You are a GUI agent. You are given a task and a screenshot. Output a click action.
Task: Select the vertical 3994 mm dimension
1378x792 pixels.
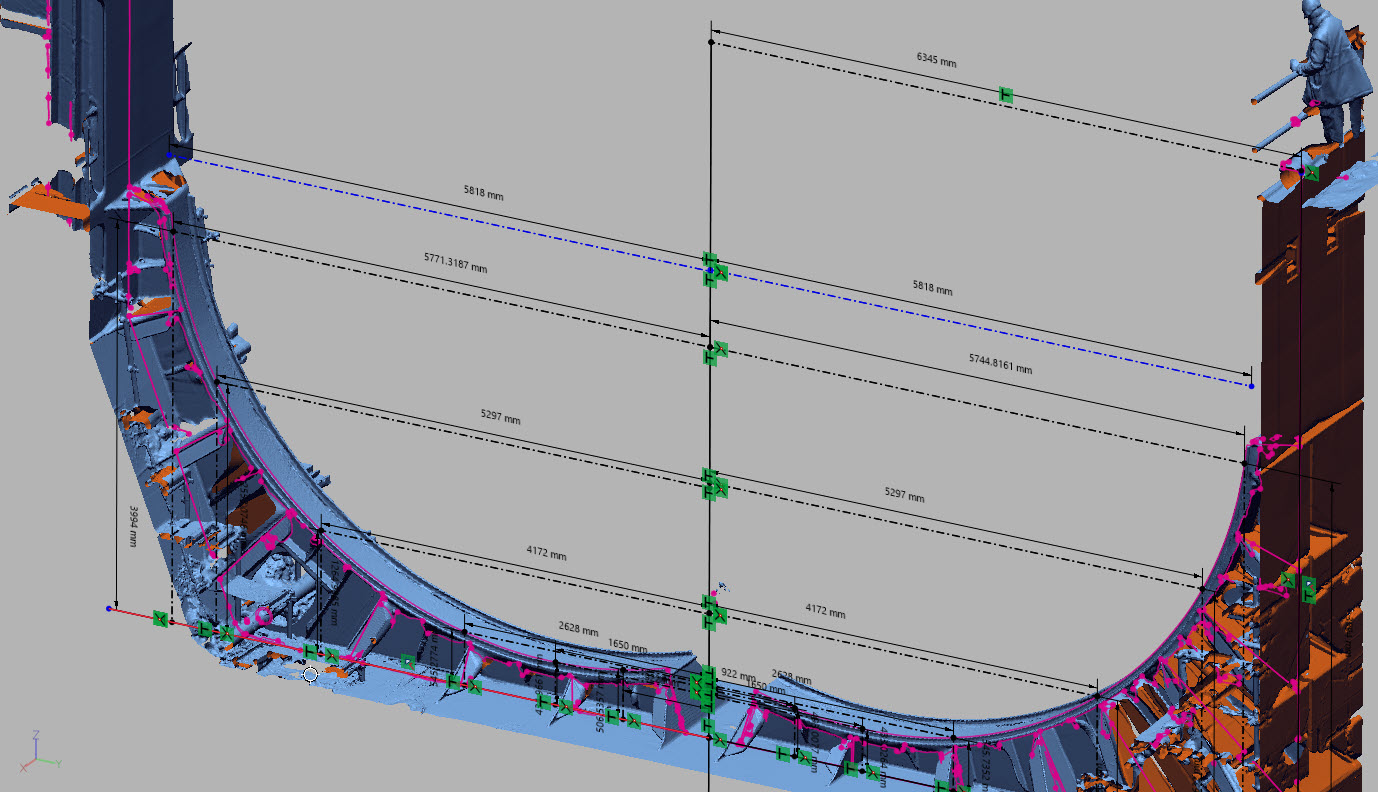133,524
